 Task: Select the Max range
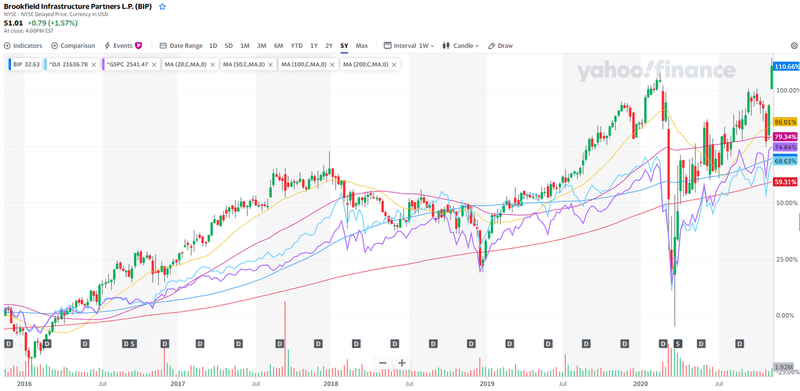(362, 45)
